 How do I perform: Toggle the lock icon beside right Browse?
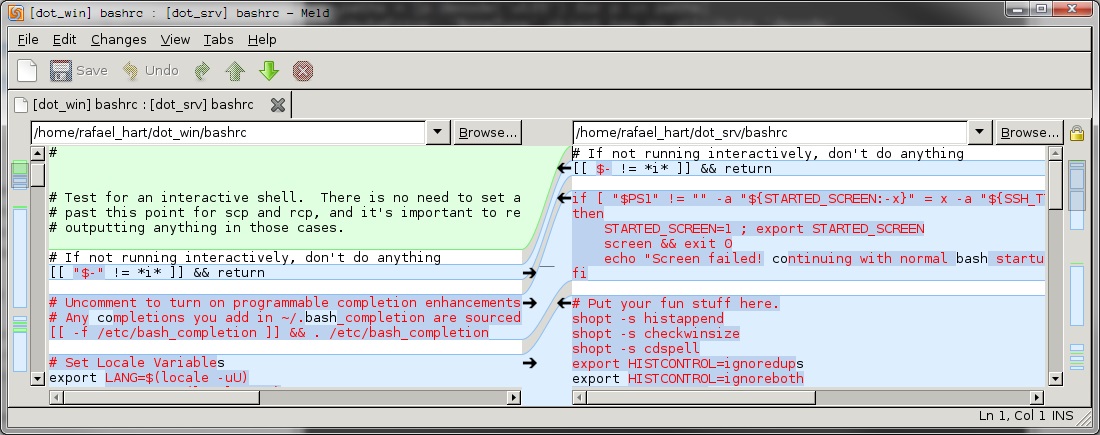click(x=1076, y=133)
